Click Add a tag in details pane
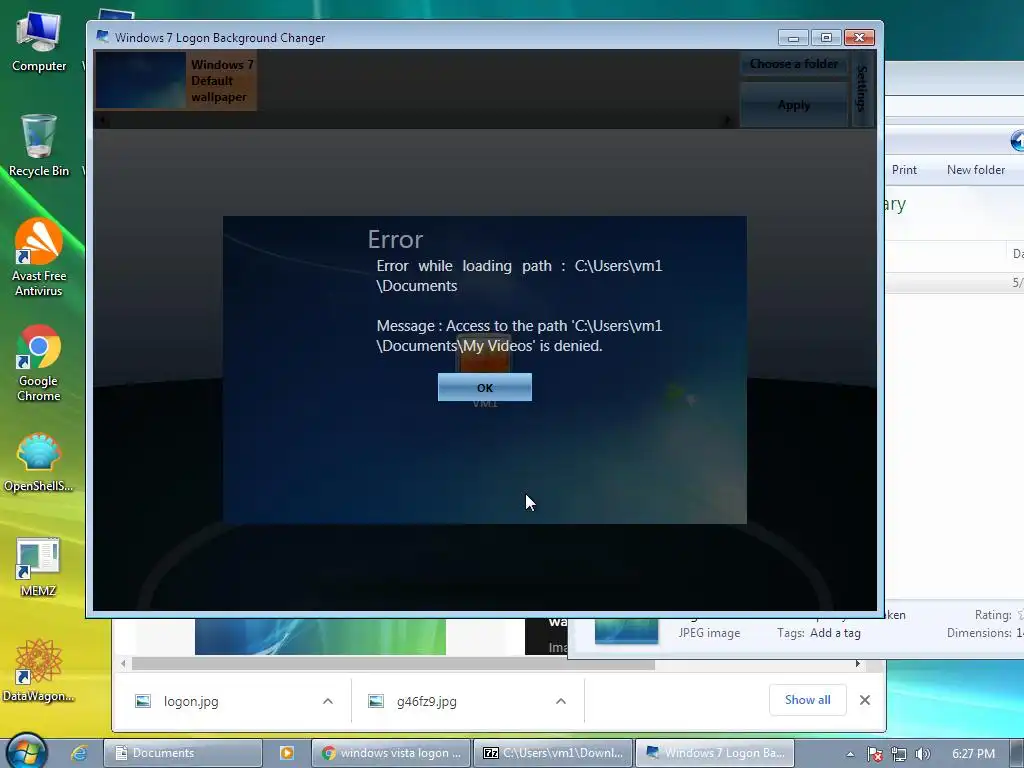Viewport: 1024px width, 768px height. tap(835, 633)
